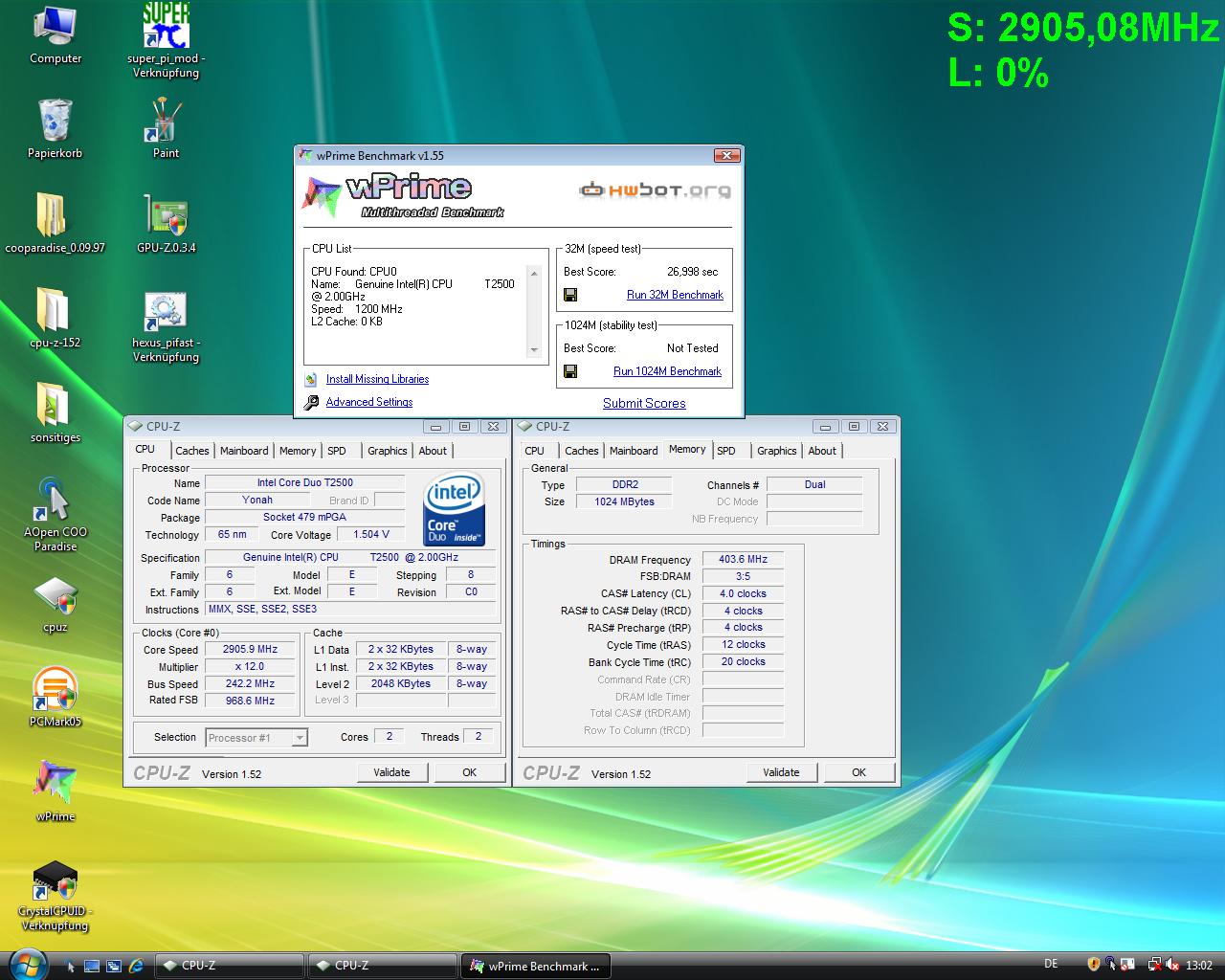Open About tab in right CPU-Z window
This screenshot has height=980, width=1225.
822,451
